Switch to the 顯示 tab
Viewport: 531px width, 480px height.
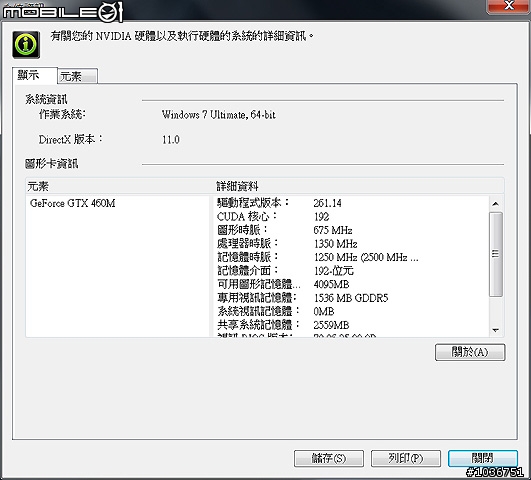pos(35,75)
